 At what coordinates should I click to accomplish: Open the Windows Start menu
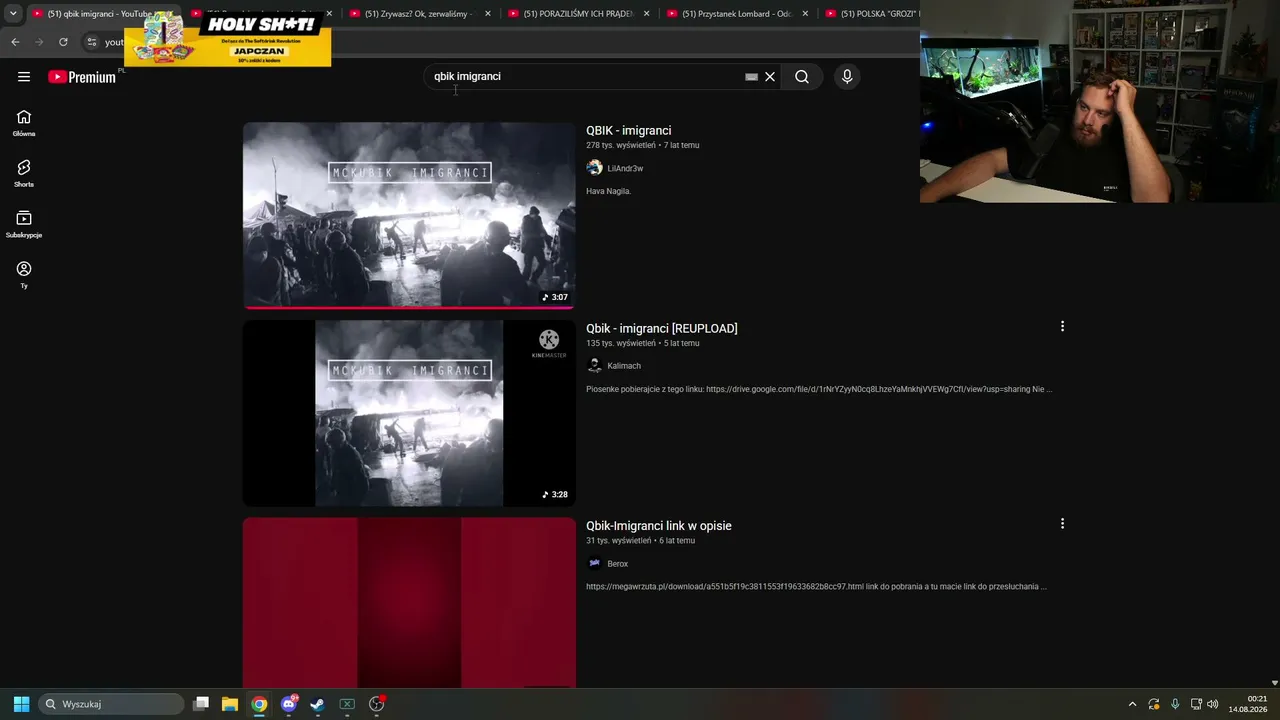[x=21, y=704]
